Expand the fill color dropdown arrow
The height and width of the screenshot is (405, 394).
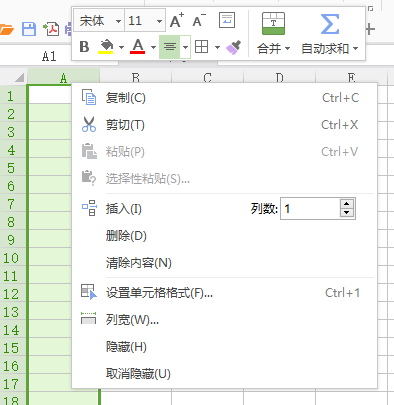click(121, 47)
